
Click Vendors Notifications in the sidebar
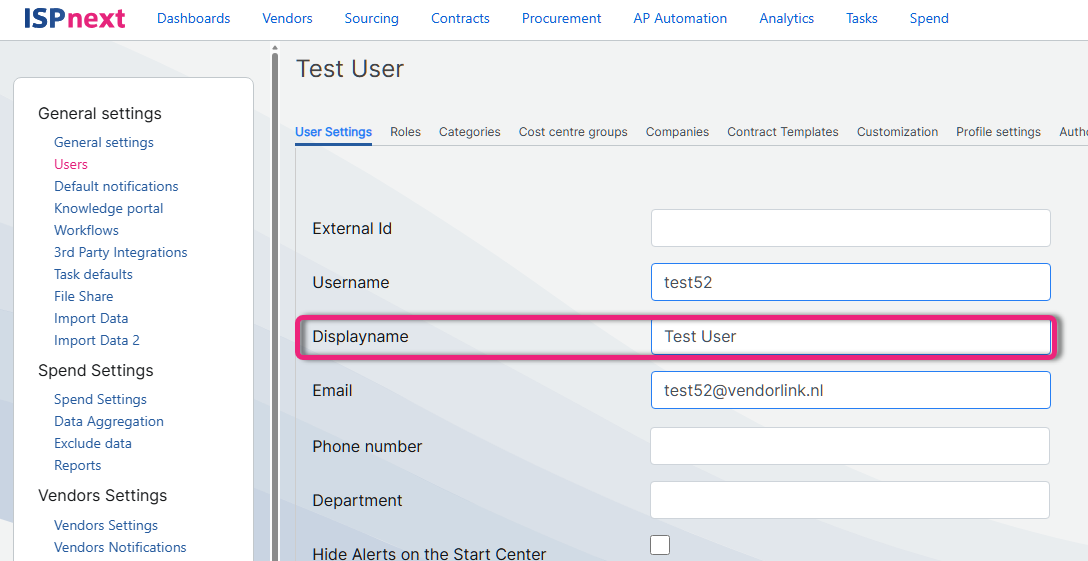click(x=120, y=547)
